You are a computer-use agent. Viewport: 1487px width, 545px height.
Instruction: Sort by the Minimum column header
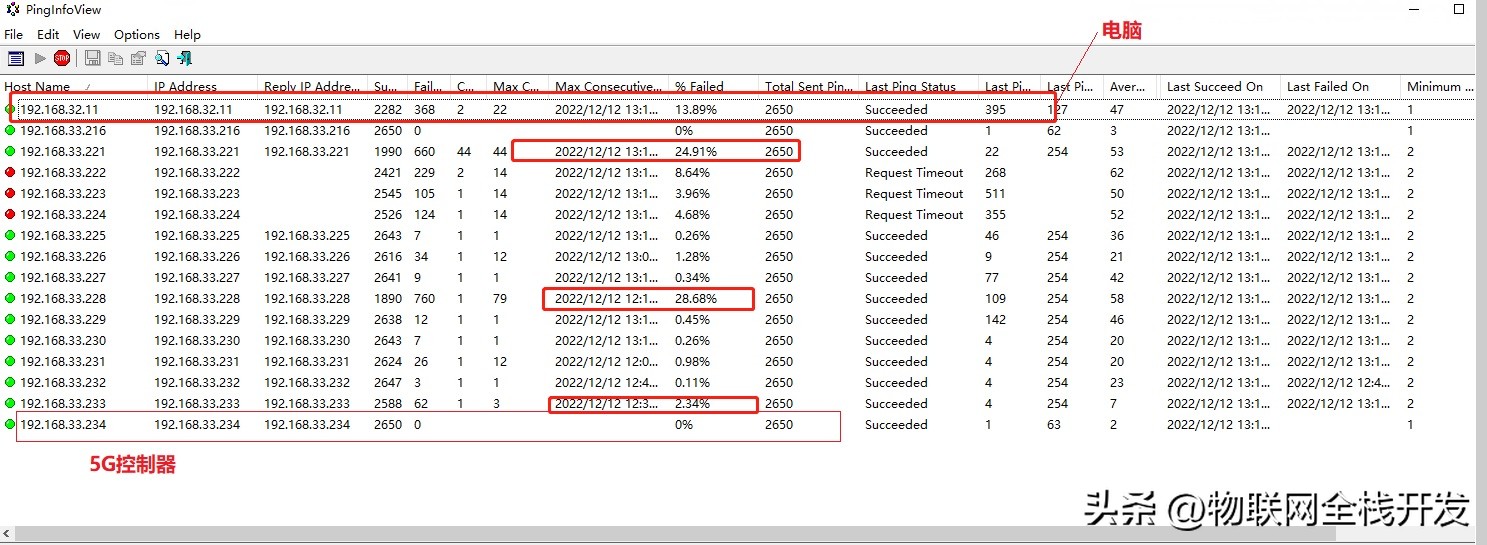click(x=1438, y=86)
